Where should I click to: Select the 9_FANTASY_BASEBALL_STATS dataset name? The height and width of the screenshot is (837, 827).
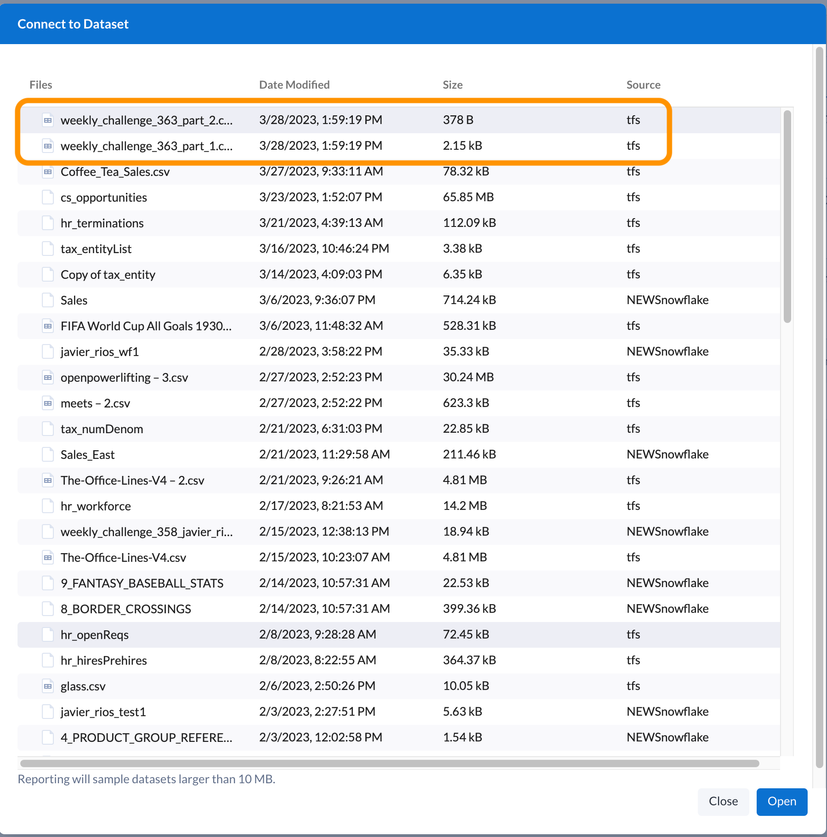[x=142, y=583]
